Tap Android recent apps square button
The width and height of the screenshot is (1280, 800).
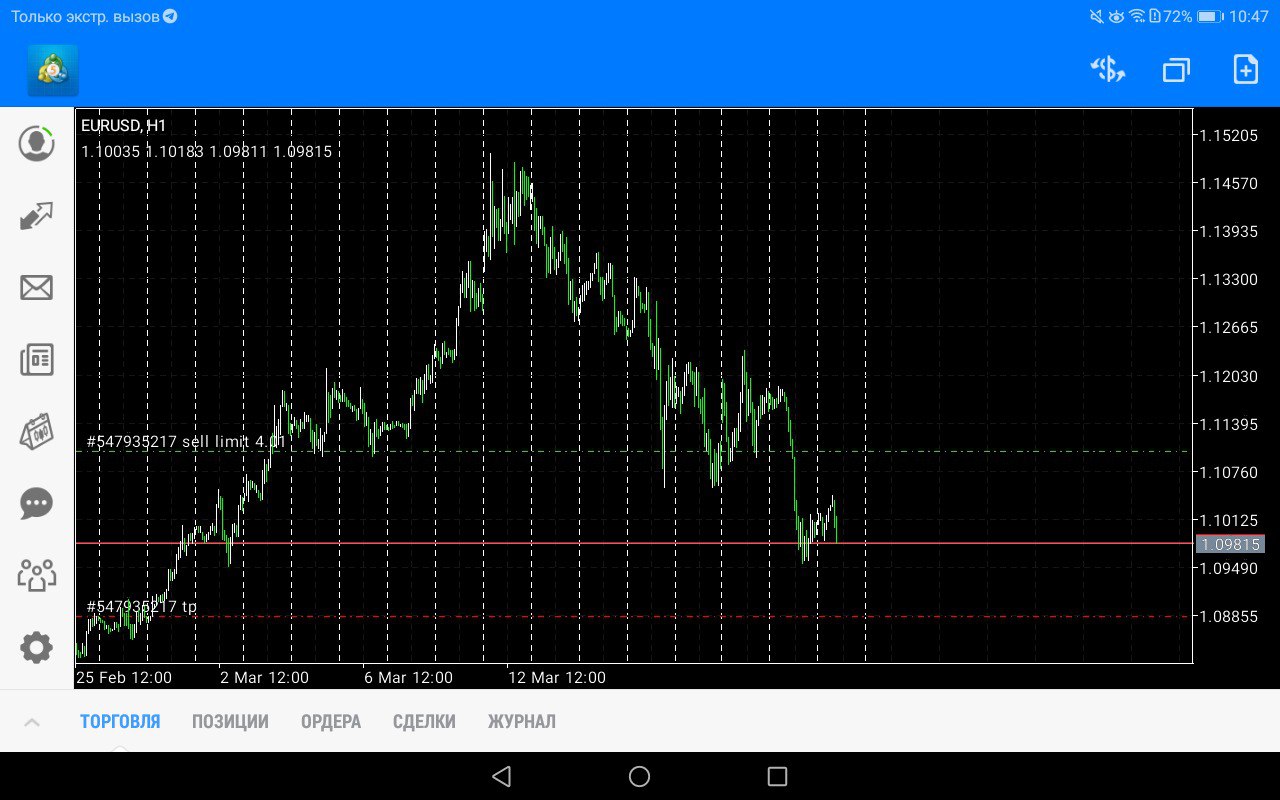(x=777, y=776)
